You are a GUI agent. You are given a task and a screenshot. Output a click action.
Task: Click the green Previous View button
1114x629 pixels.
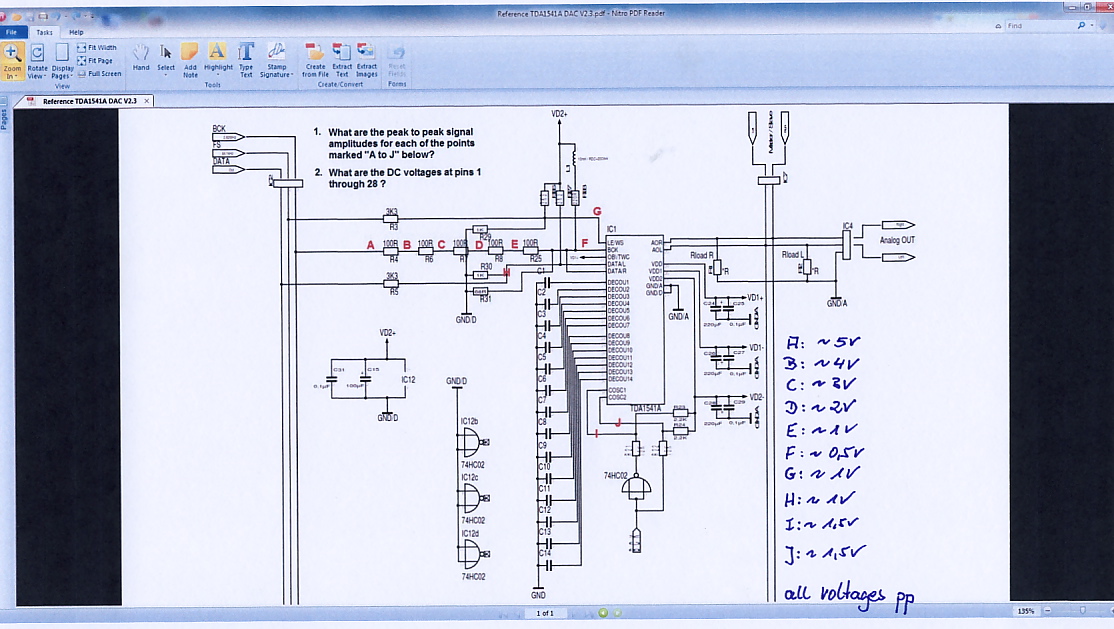(x=602, y=613)
